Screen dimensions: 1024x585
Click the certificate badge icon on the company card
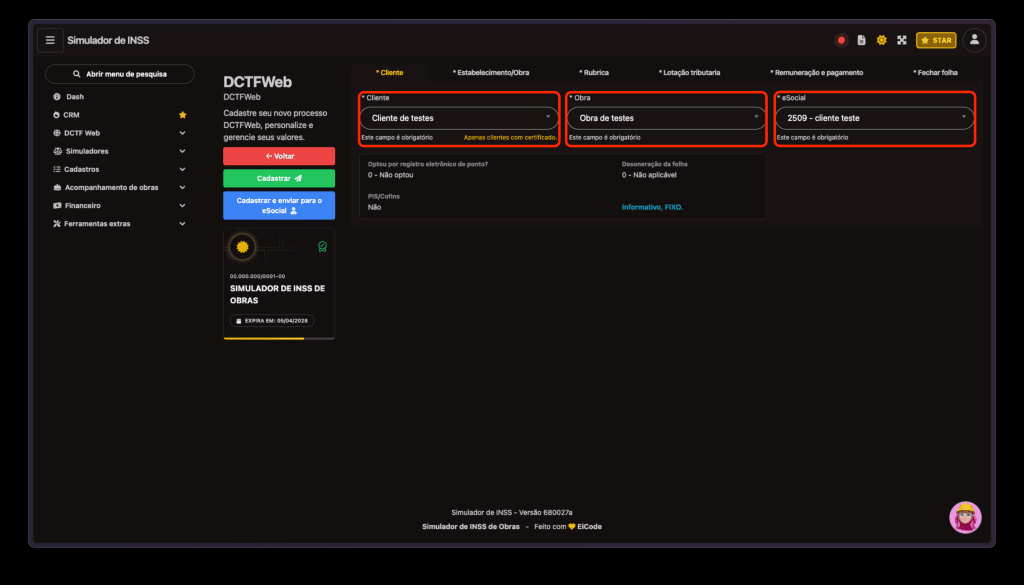click(x=323, y=247)
